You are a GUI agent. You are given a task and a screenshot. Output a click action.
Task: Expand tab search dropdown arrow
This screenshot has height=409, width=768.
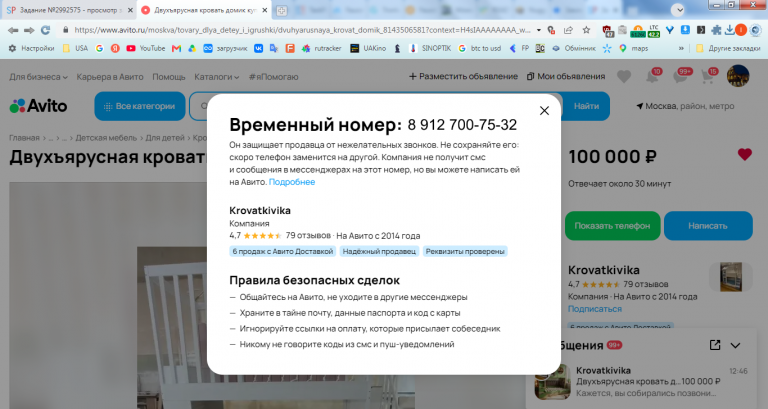click(678, 10)
